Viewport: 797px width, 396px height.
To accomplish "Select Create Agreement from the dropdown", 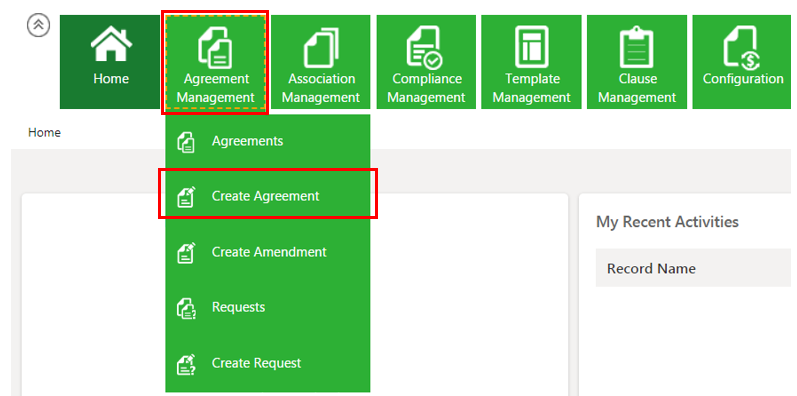I will tap(267, 196).
